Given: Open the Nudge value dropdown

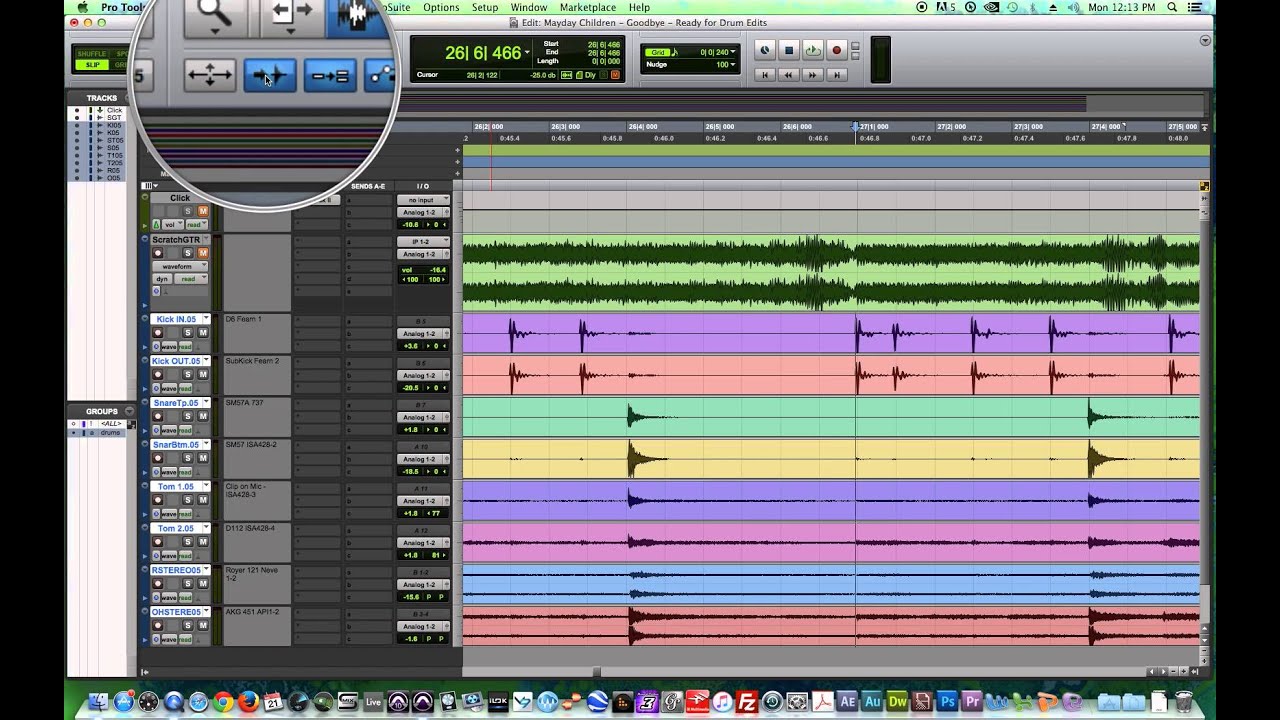Looking at the screenshot, I should click(733, 65).
